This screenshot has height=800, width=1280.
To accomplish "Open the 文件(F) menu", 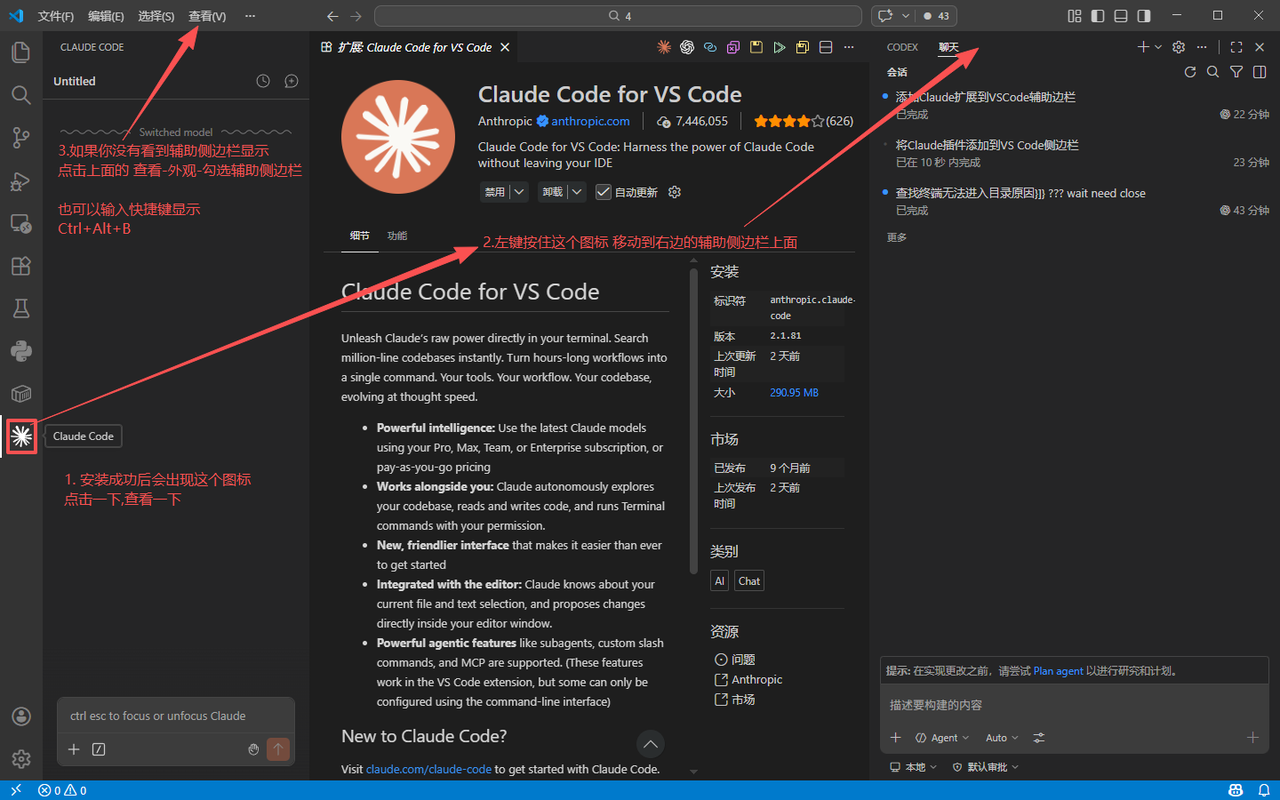I will click(x=56, y=16).
